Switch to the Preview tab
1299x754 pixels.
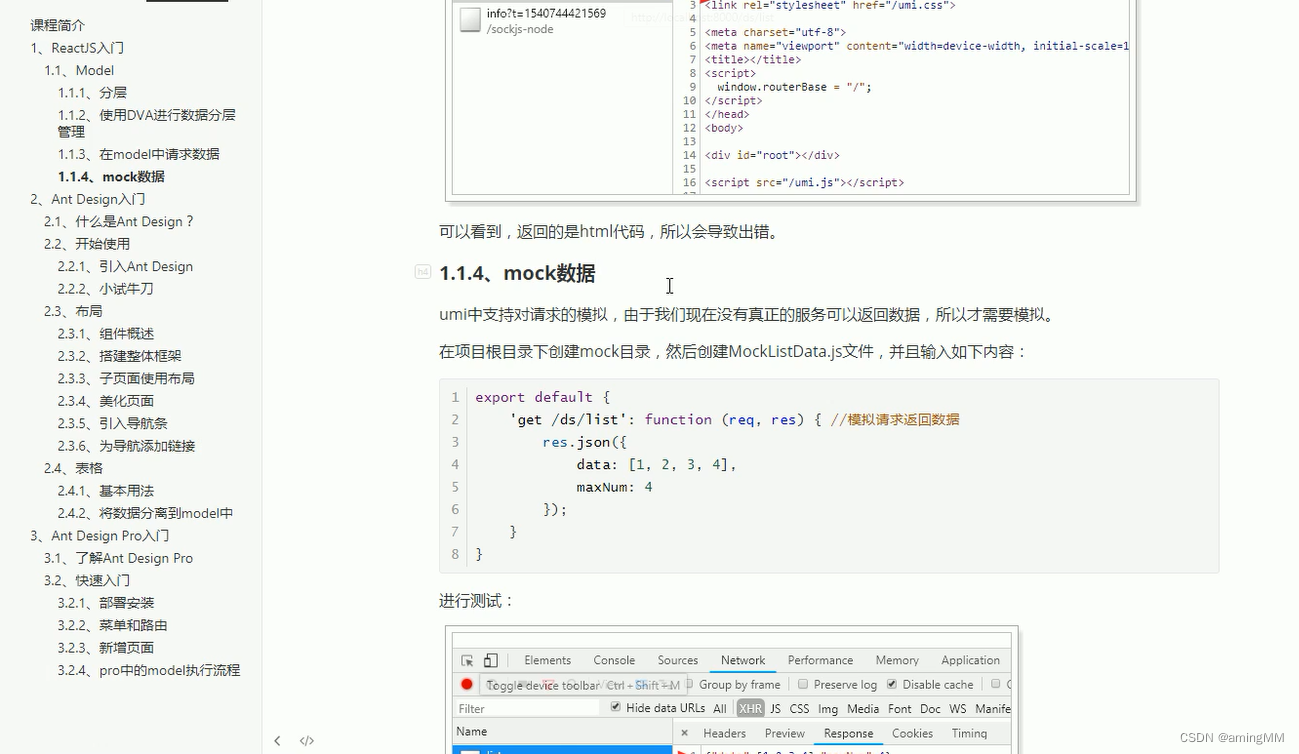tap(785, 733)
